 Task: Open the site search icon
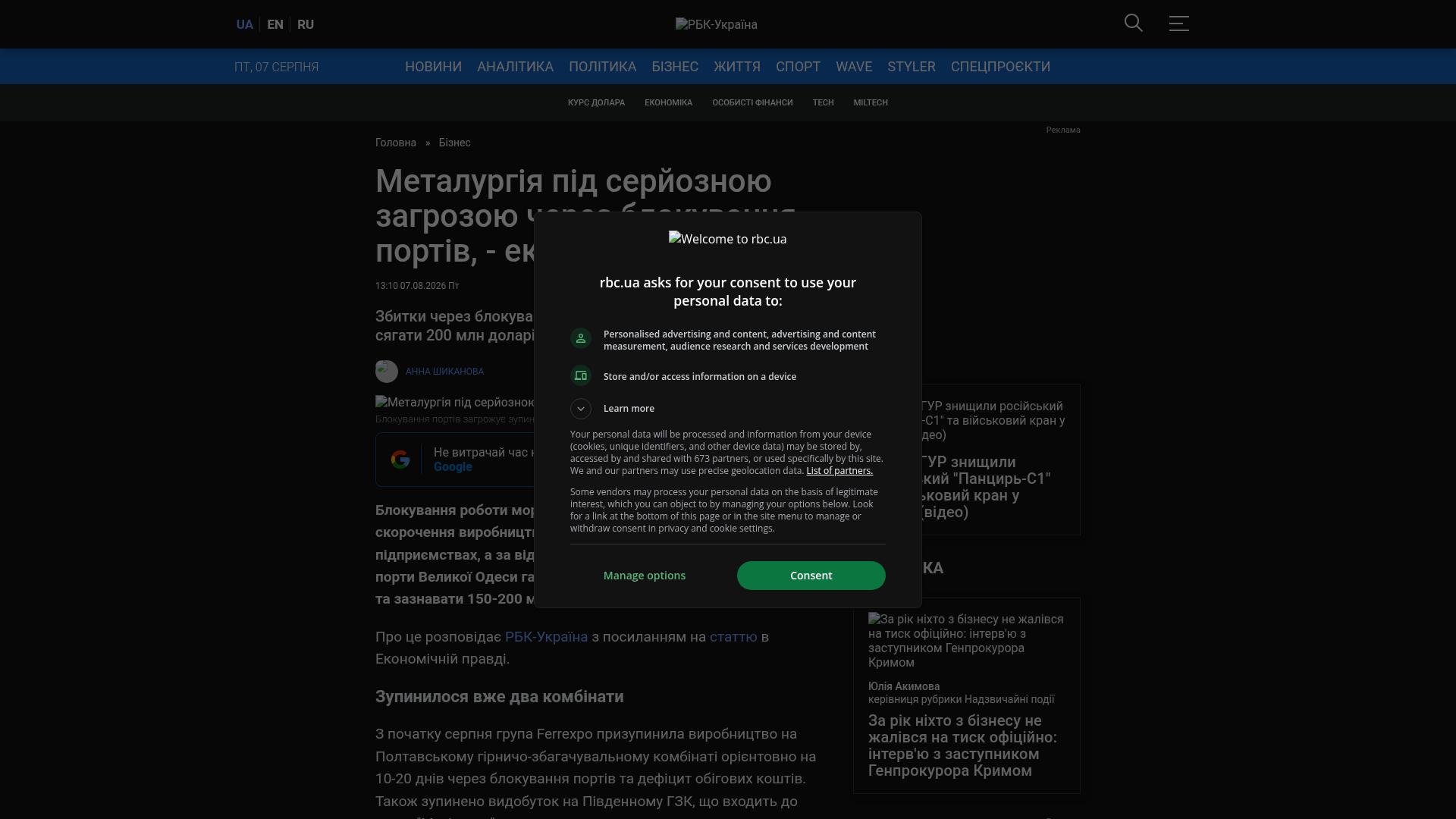(x=1134, y=24)
